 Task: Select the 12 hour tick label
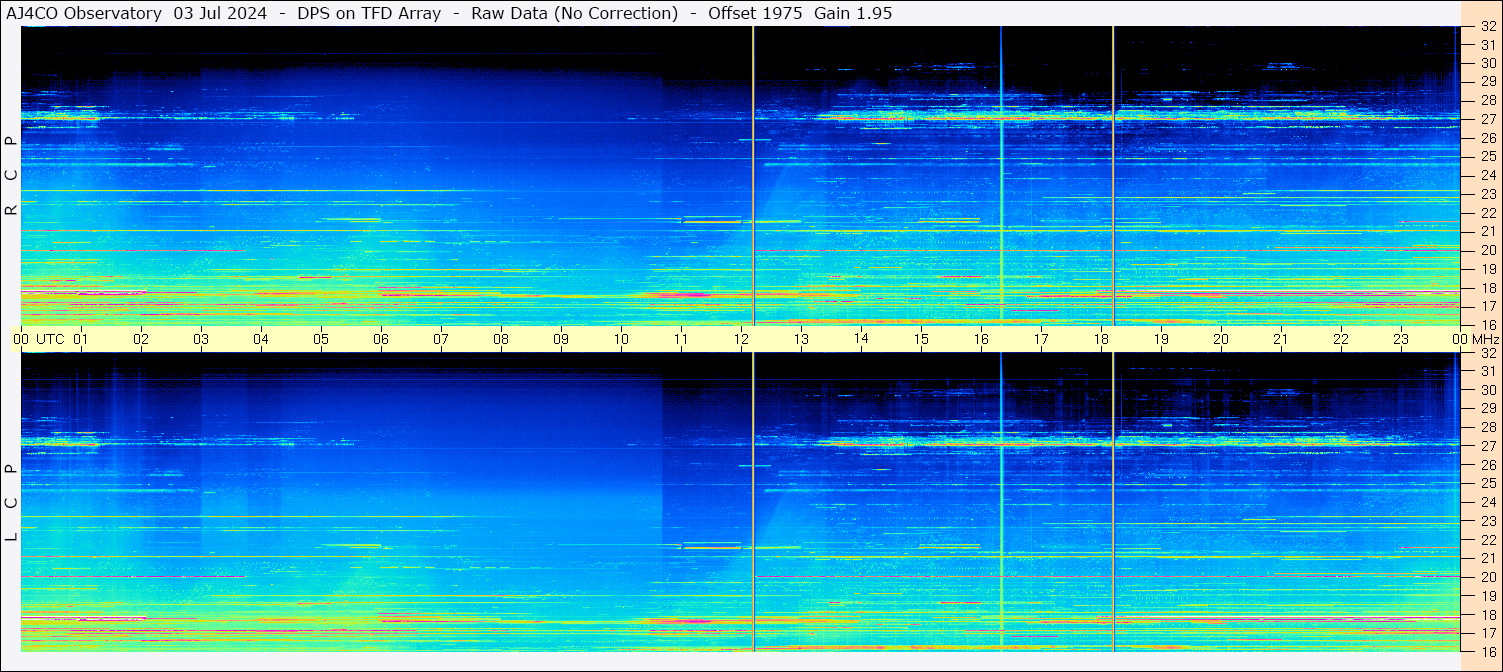(741, 339)
